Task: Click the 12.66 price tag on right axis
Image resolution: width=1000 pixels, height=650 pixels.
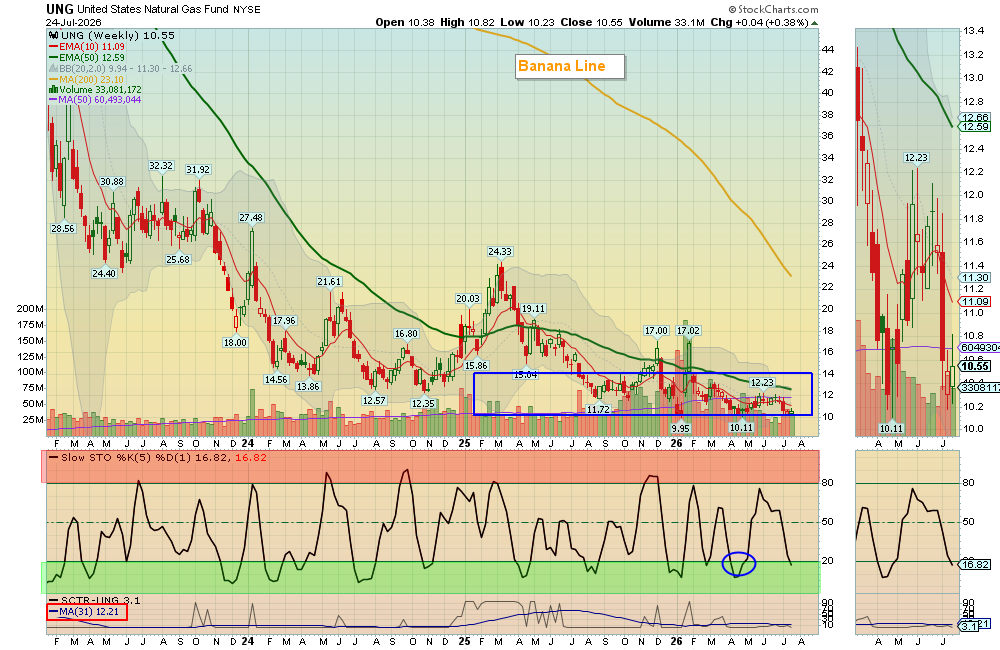Action: pyautogui.click(x=975, y=117)
